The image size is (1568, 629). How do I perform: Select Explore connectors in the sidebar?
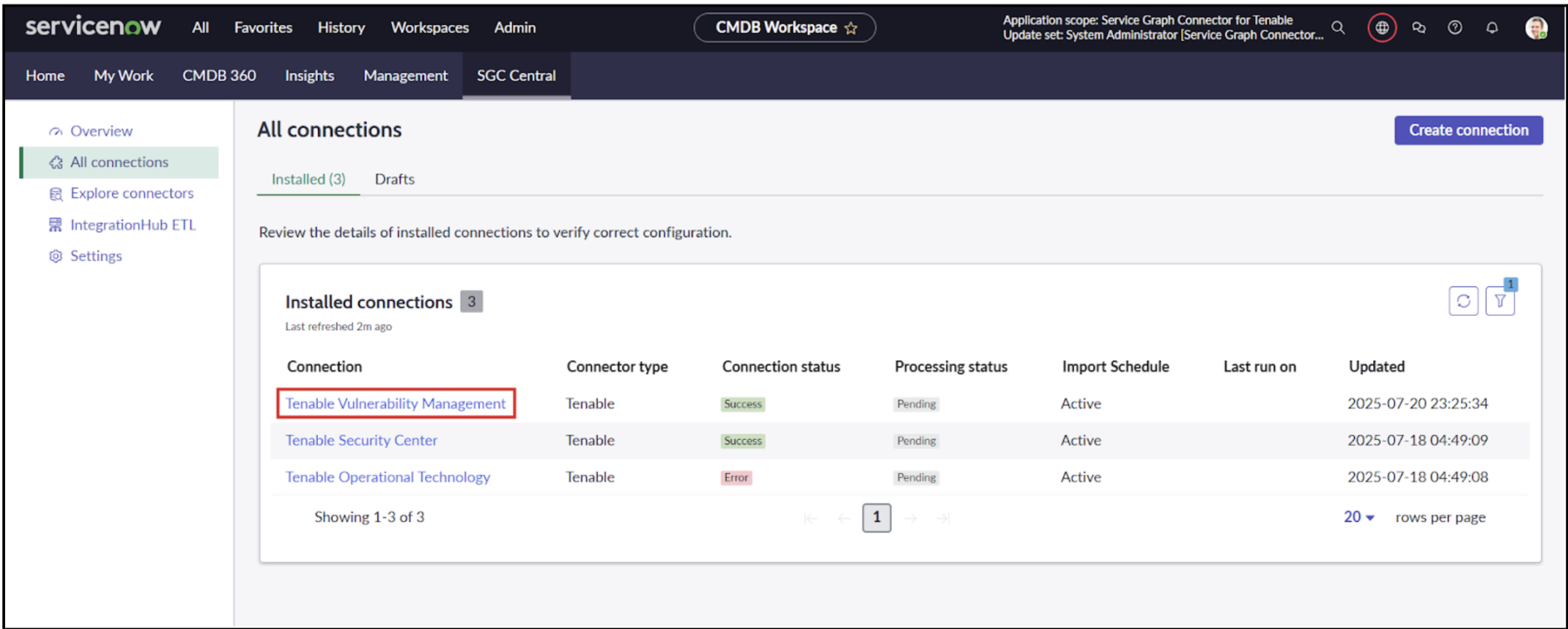pyautogui.click(x=132, y=194)
